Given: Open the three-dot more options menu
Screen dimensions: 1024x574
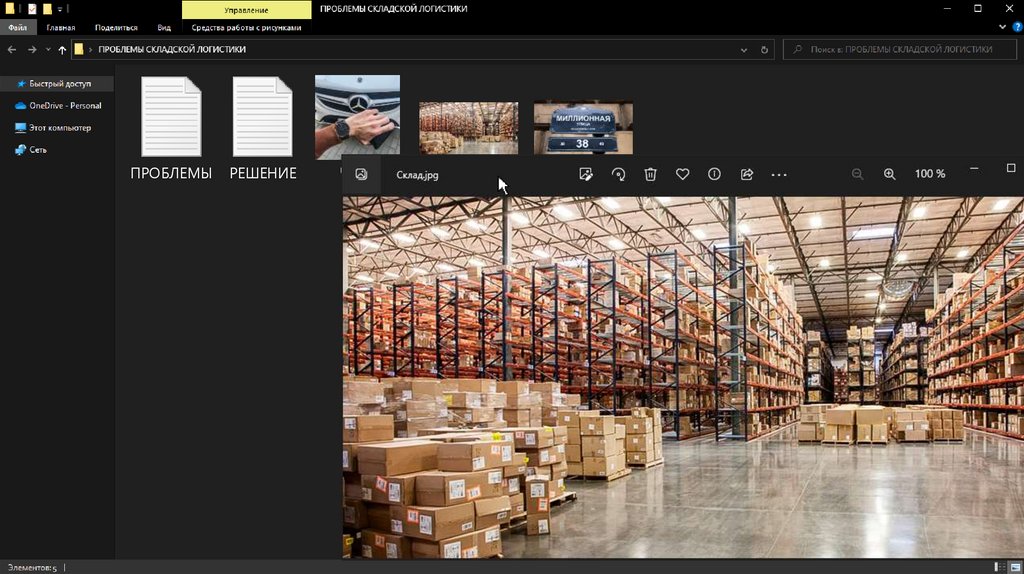Looking at the screenshot, I should click(779, 175).
